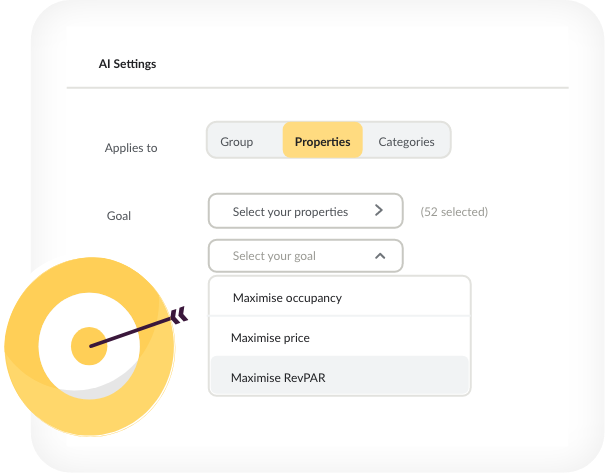Click the (52 selected) count text
Screen dimensions: 605x473
click(x=454, y=212)
